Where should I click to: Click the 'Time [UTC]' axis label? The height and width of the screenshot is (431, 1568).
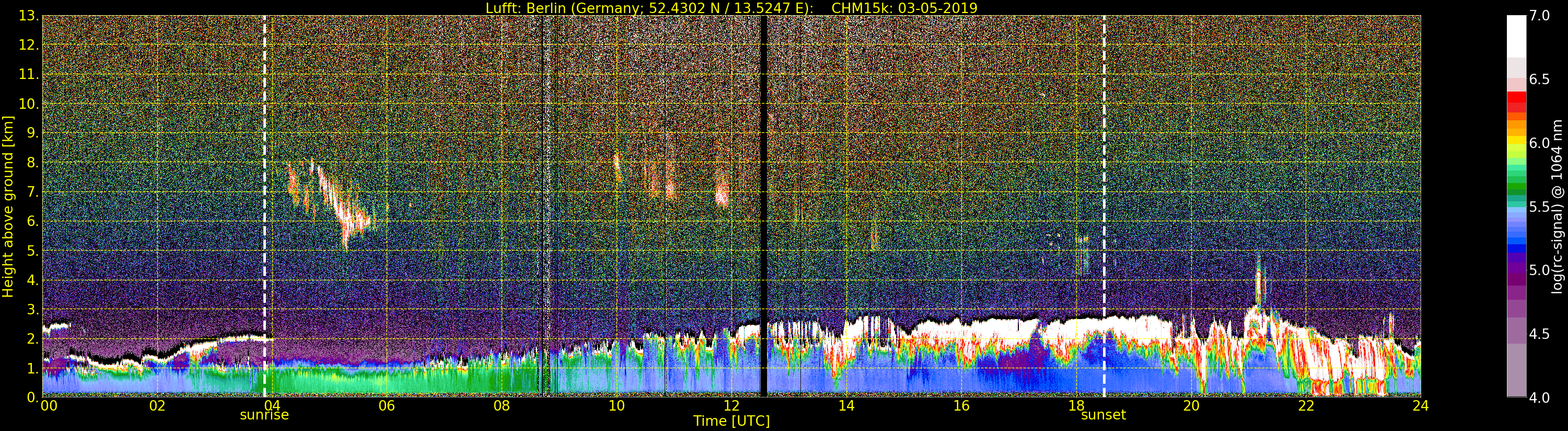click(731, 421)
